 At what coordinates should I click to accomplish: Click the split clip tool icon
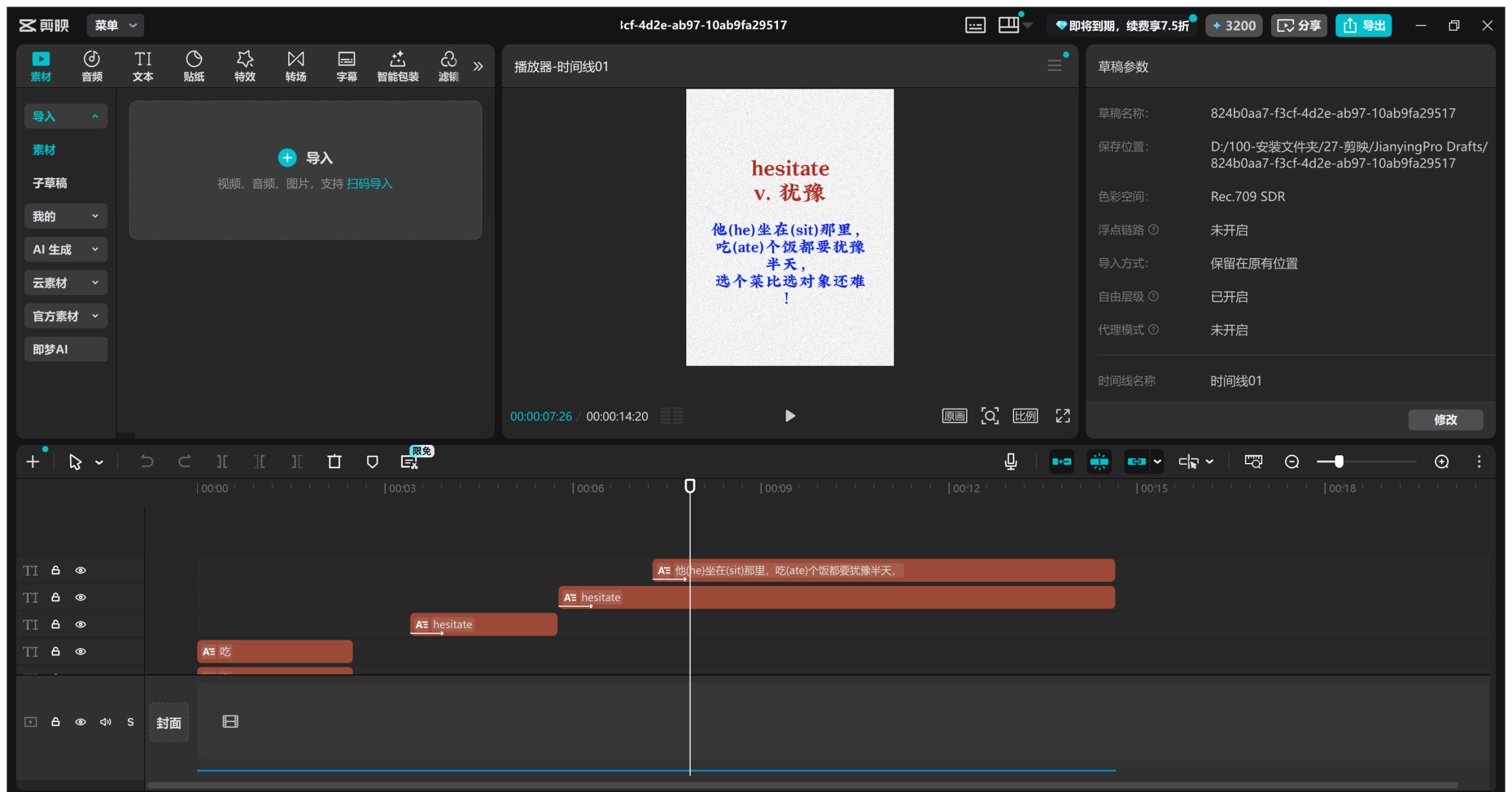pyautogui.click(x=221, y=462)
